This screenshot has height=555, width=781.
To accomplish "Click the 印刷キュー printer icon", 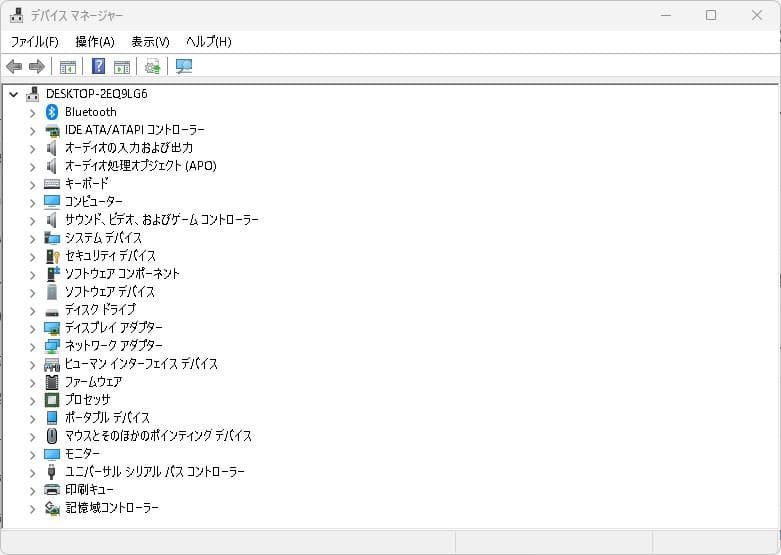I will coord(53,490).
